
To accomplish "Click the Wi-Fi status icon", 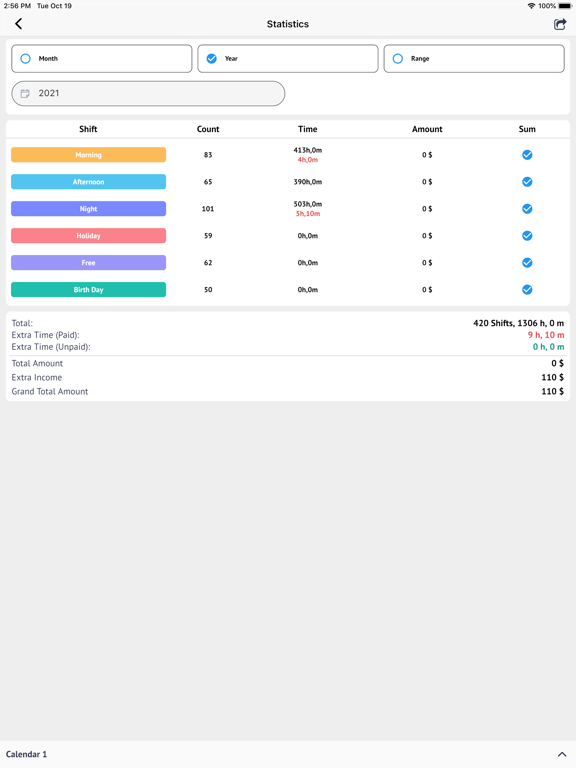I will [531, 6].
